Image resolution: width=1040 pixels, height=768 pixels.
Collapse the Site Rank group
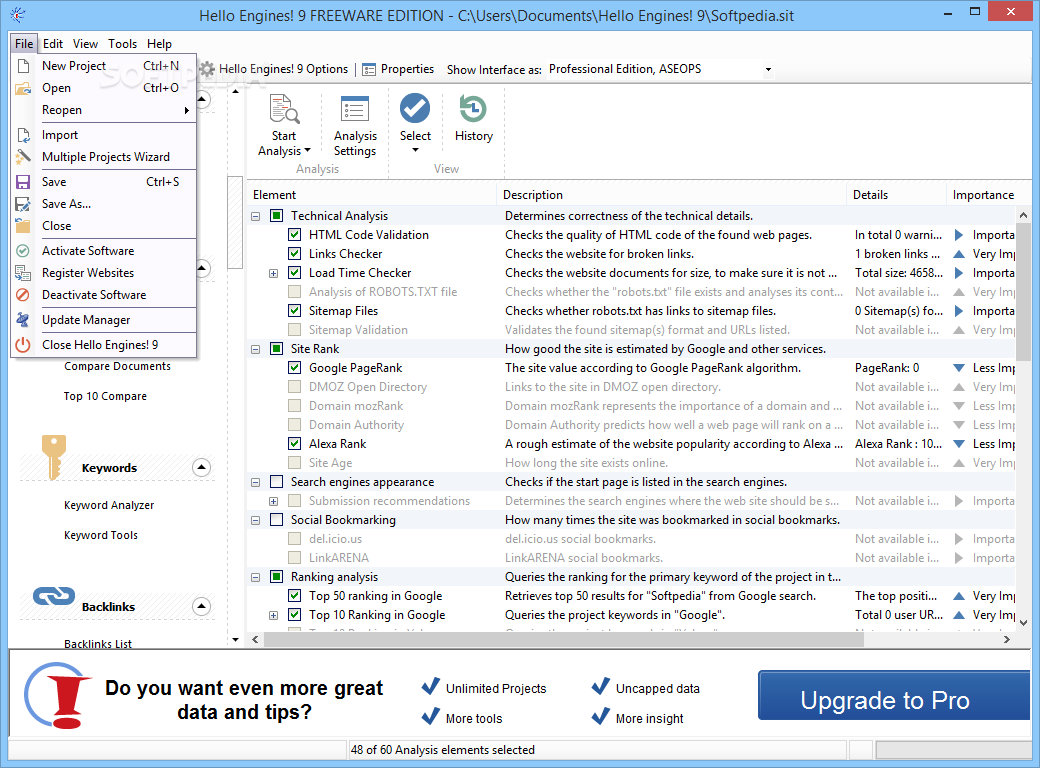point(255,349)
